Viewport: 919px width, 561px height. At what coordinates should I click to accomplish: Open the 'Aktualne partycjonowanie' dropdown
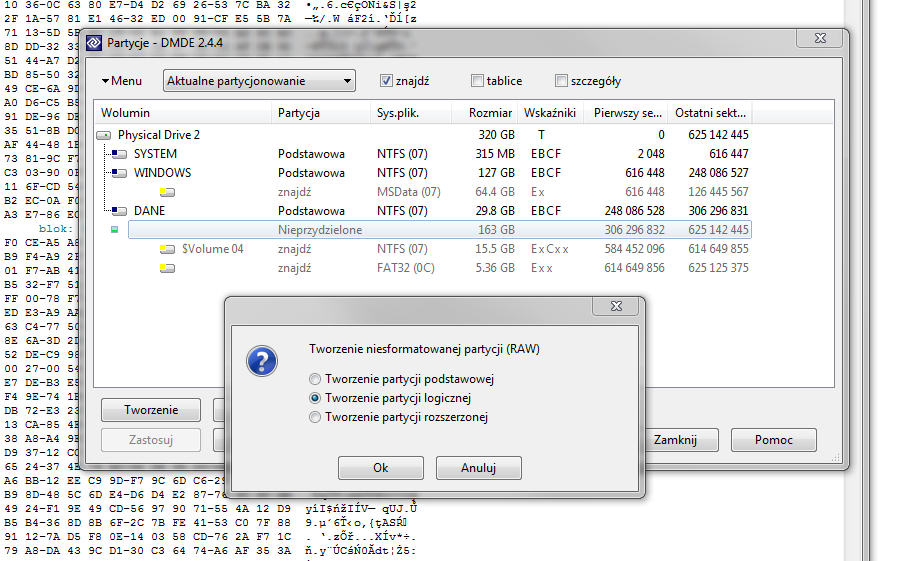259,81
